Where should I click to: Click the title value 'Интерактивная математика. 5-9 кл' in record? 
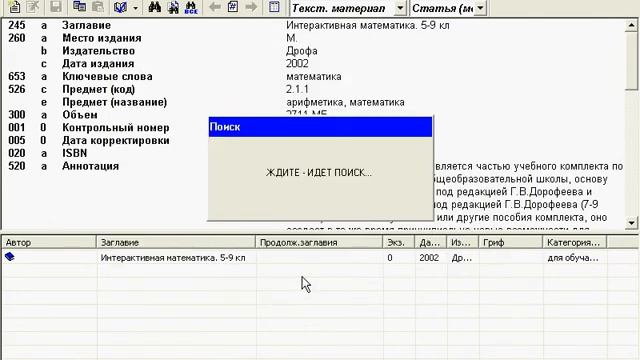click(367, 25)
